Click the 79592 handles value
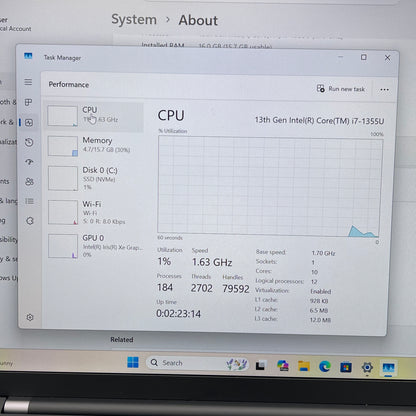Viewport: 416px width, 416px height. (236, 289)
